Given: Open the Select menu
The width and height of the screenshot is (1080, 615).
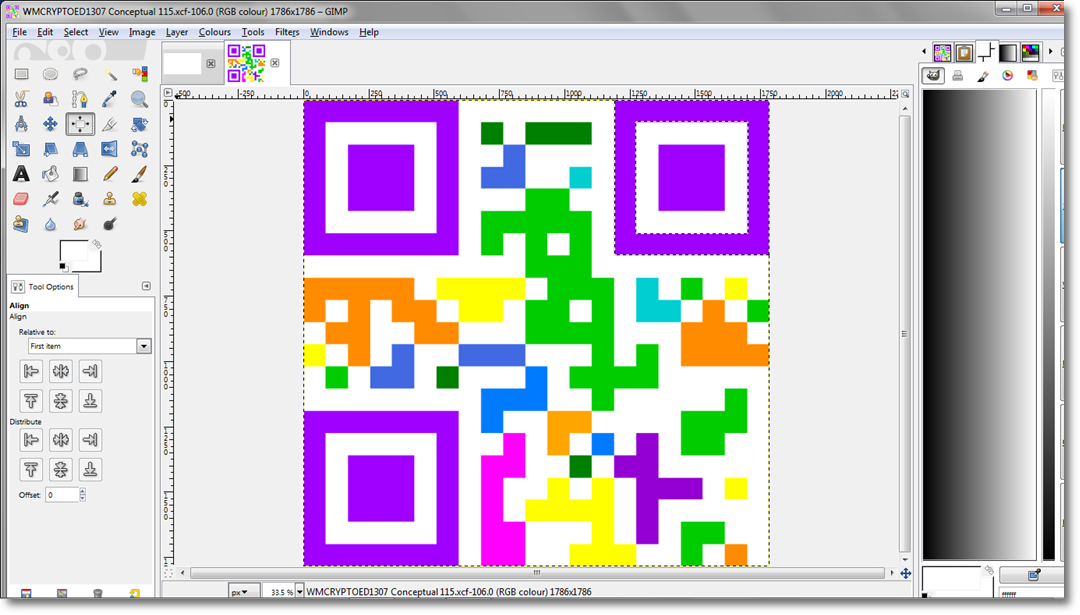Looking at the screenshot, I should pyautogui.click(x=76, y=32).
